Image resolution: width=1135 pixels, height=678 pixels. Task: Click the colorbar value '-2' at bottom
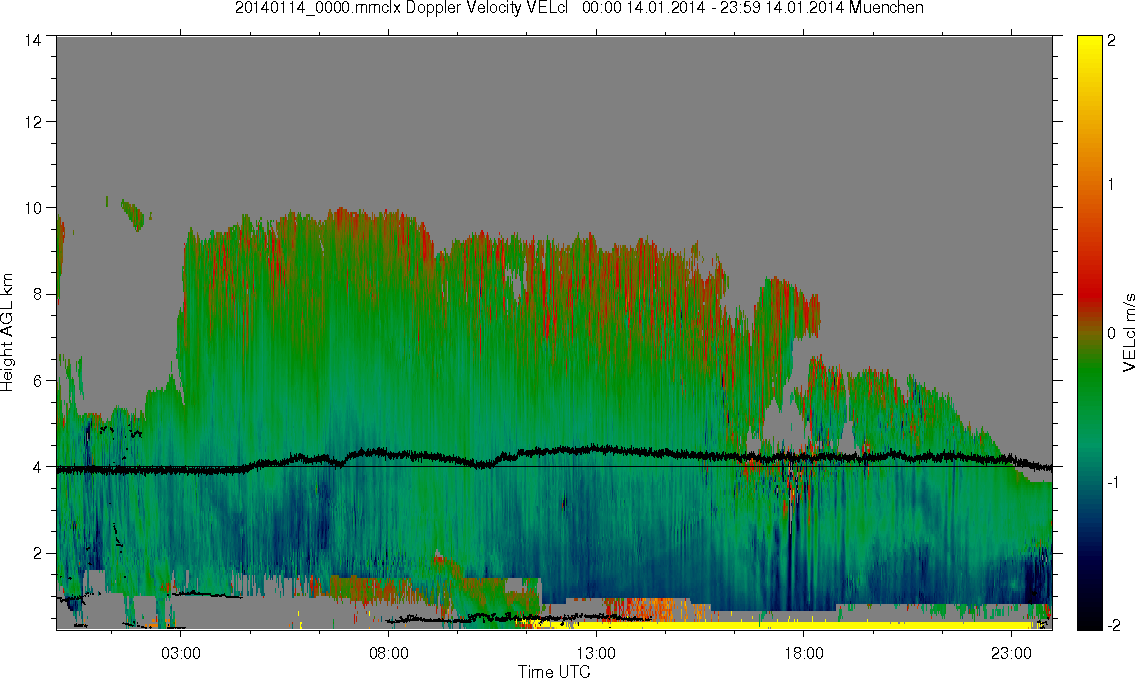point(1113,625)
